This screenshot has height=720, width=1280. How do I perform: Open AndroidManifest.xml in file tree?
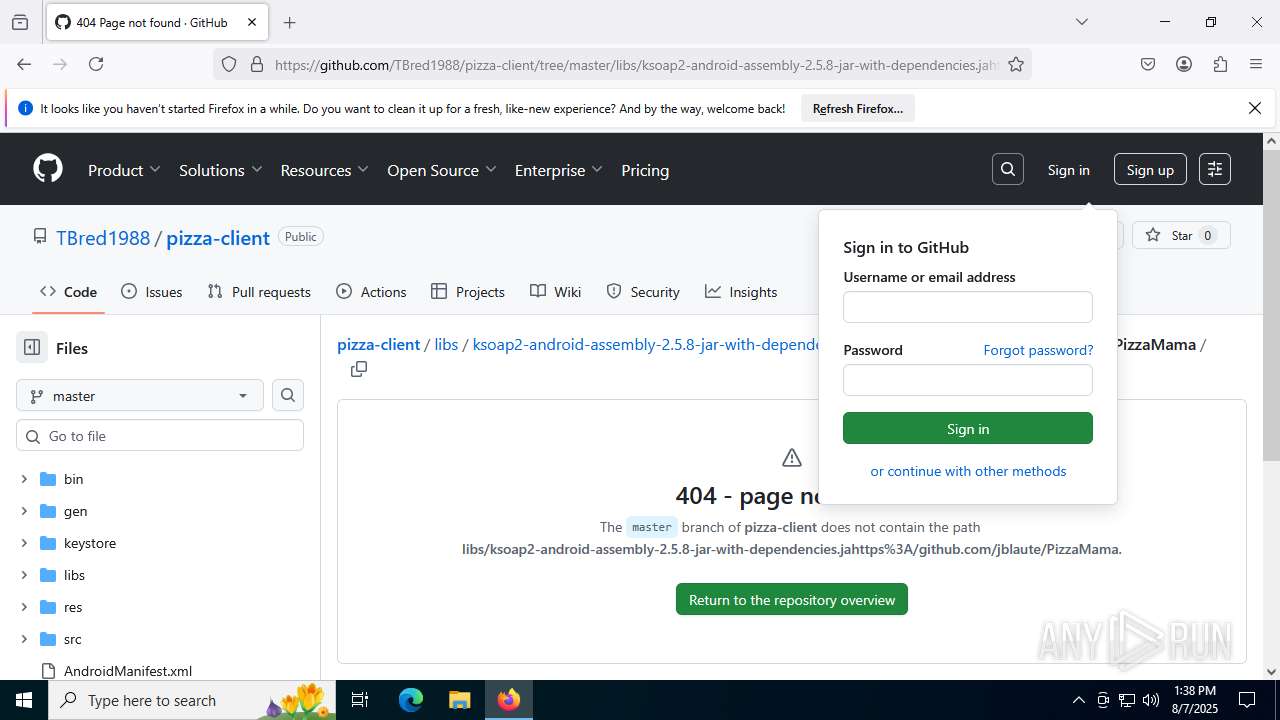pyautogui.click(x=128, y=671)
